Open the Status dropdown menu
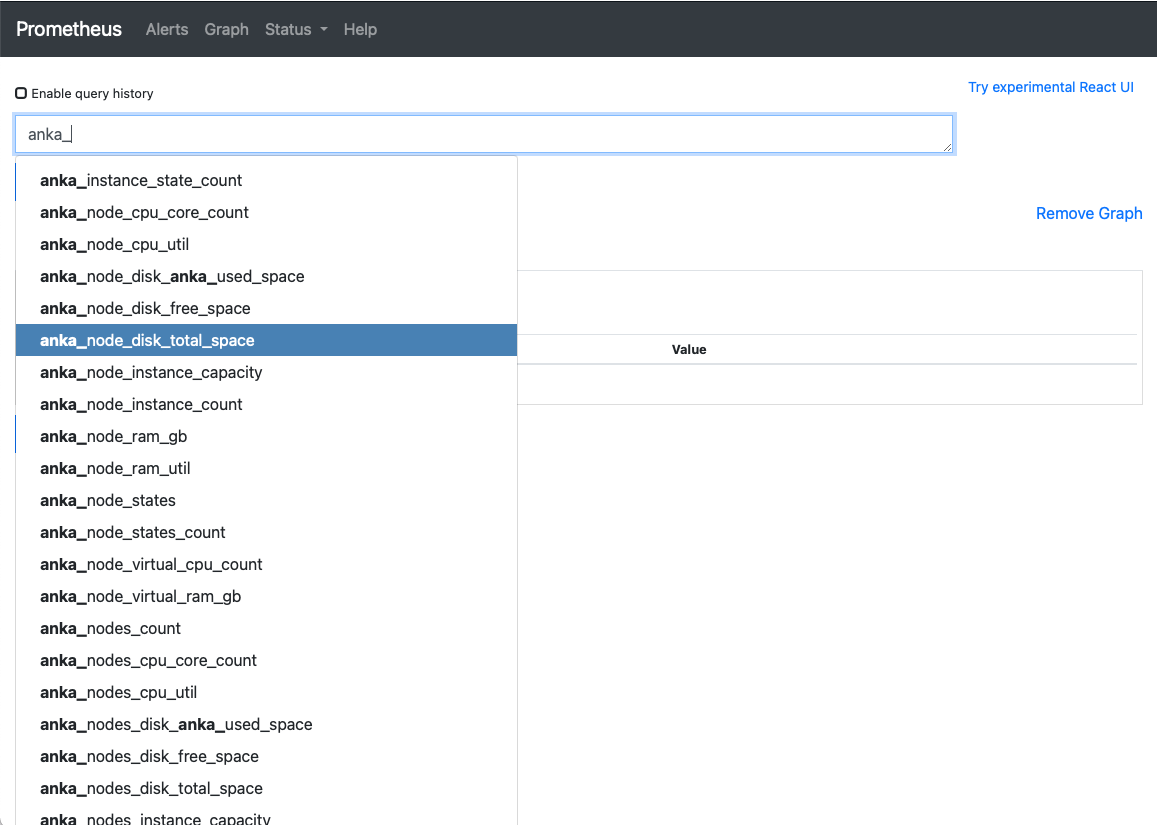The image size is (1157, 825). pos(295,29)
